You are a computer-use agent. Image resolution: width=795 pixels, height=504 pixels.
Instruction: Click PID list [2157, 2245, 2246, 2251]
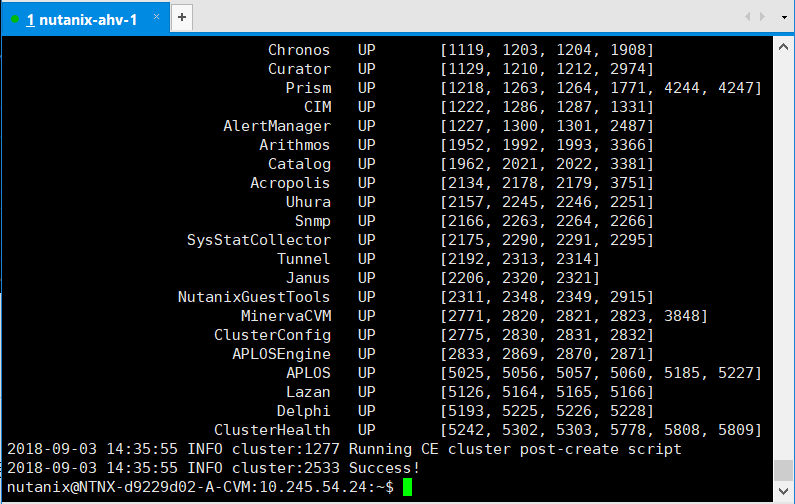[x=547, y=202]
